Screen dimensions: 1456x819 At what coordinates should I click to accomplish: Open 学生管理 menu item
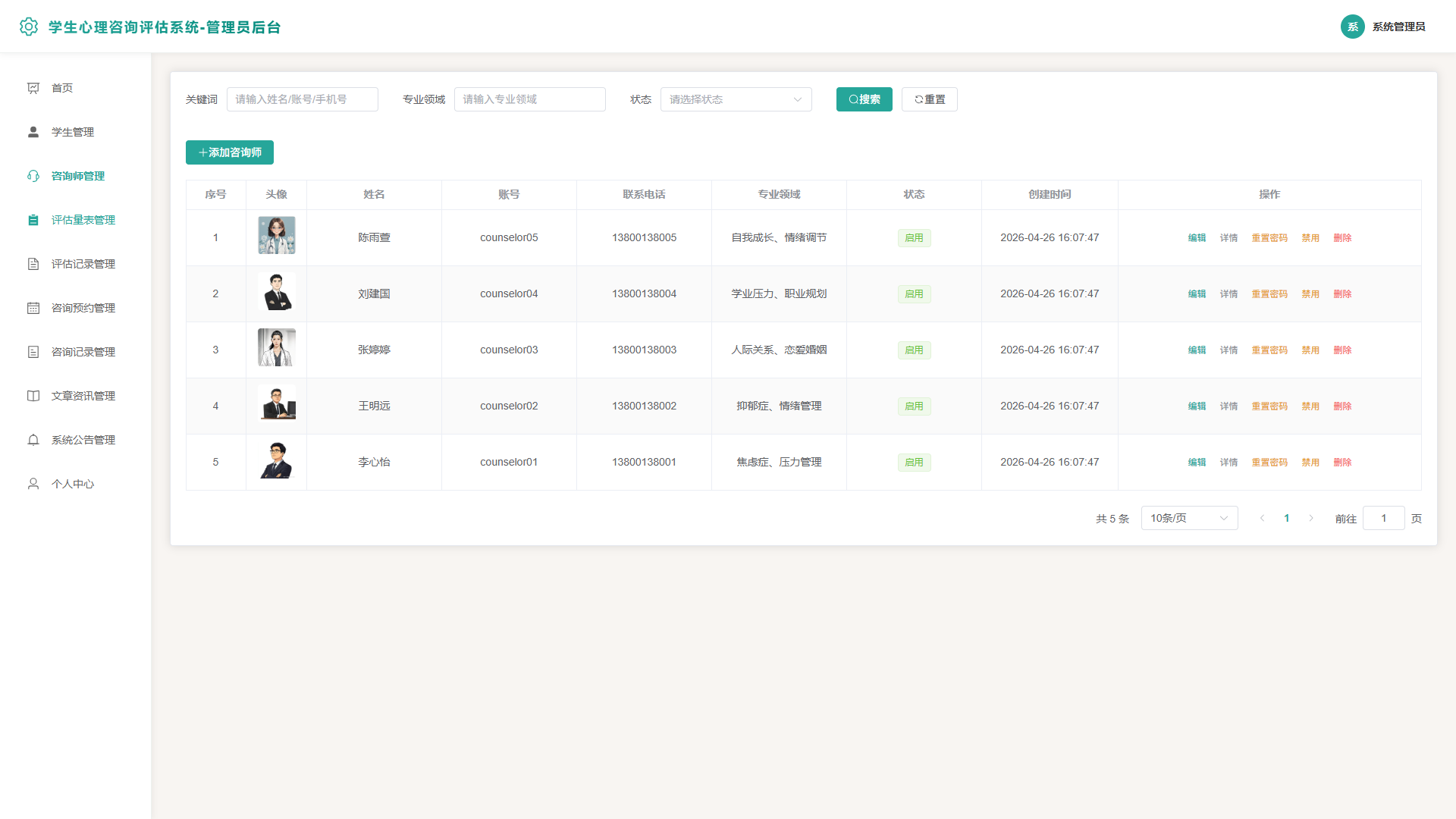click(73, 132)
